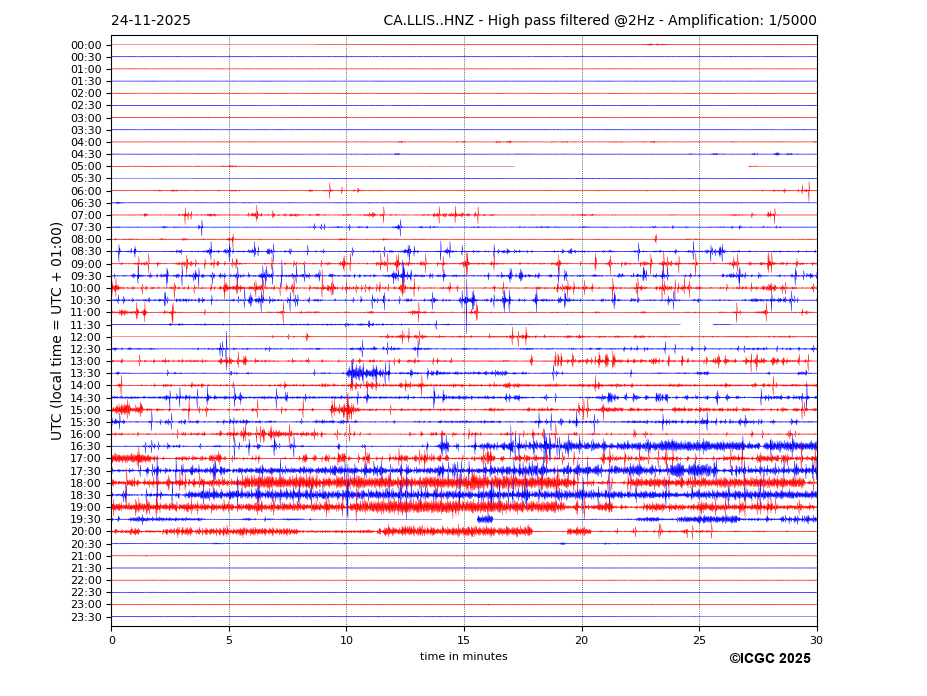This screenshot has height=696, width=927.
Task: Select the 10 tick on the minutes axis
Action: [x=346, y=640]
